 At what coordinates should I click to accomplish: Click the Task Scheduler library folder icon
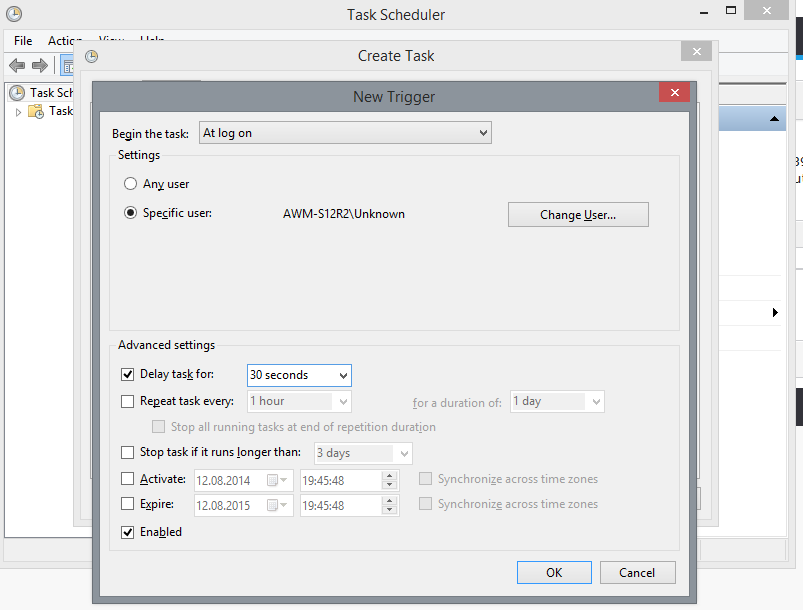(x=36, y=111)
